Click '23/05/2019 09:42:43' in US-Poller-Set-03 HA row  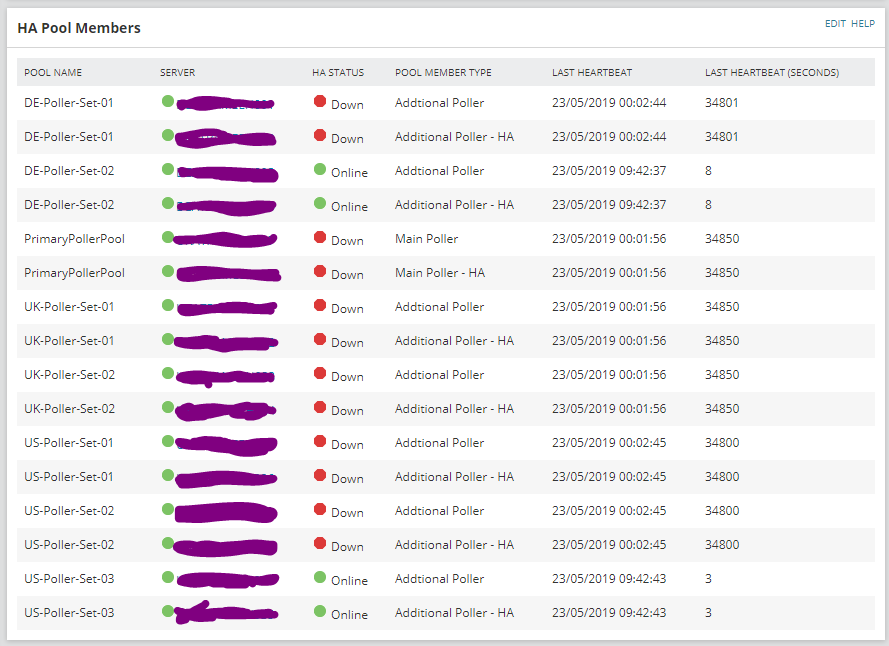(x=609, y=613)
